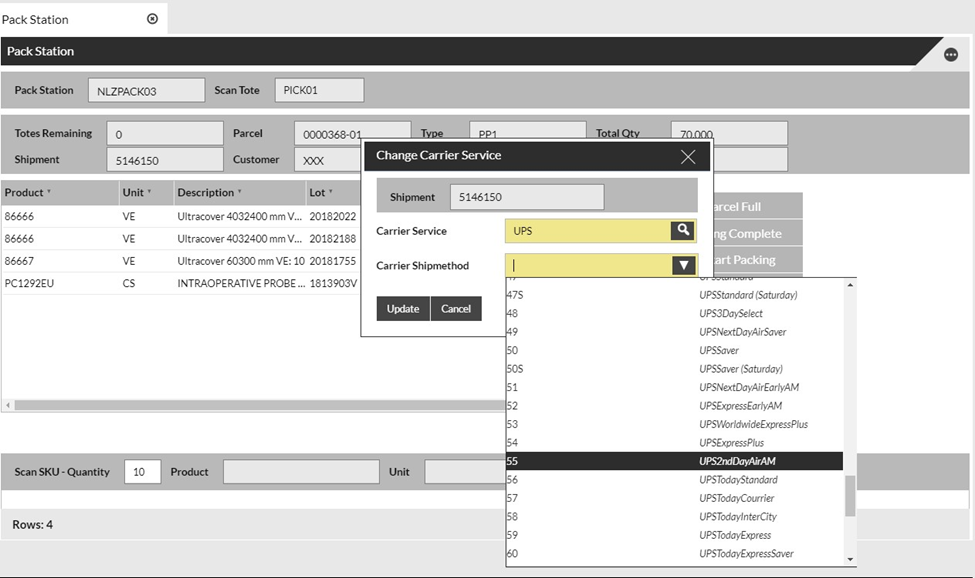975x578 pixels.
Task: Choose UPSTodayStandard option 56
Action: click(674, 480)
